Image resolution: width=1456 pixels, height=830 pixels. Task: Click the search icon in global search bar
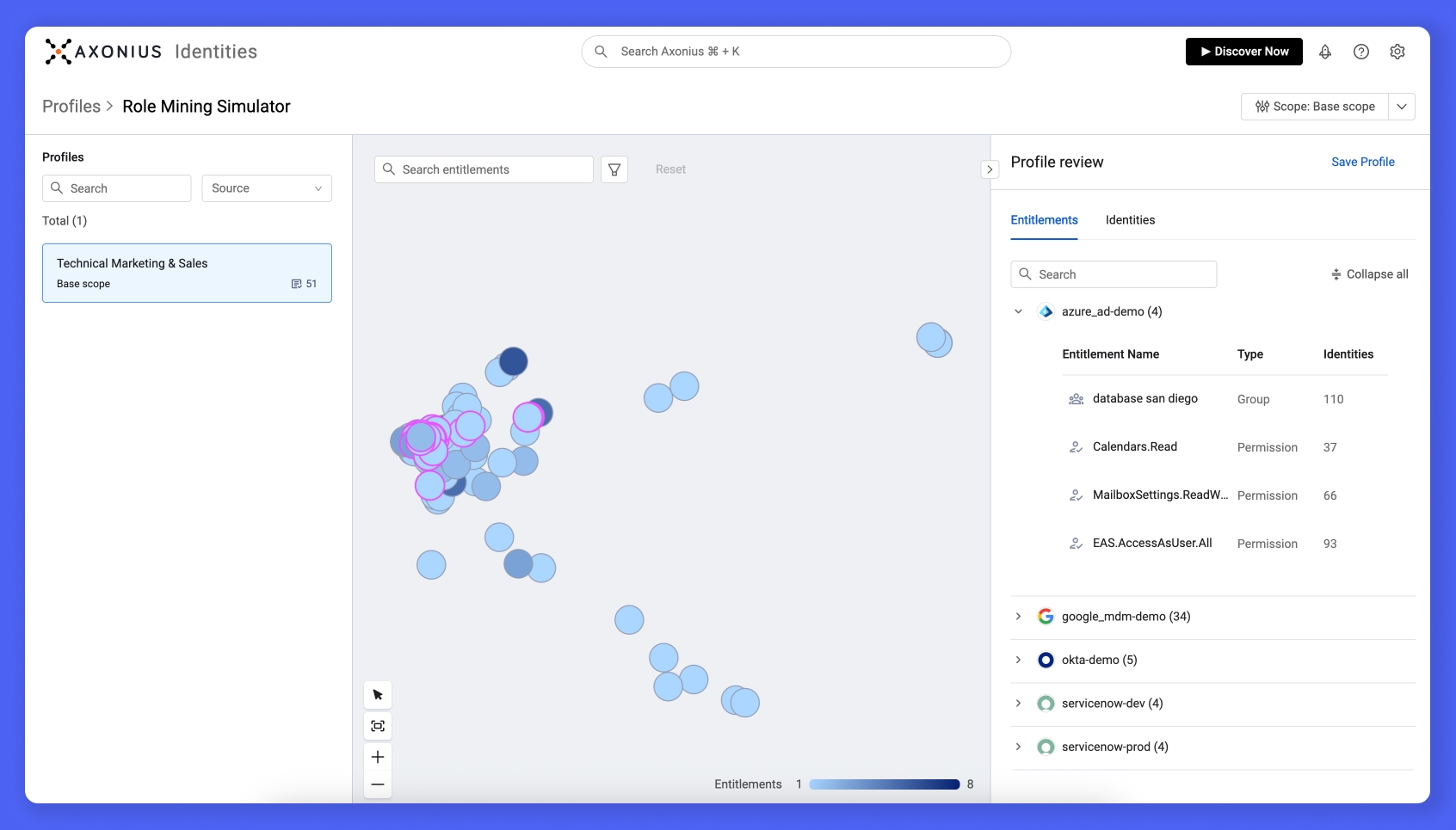(x=602, y=52)
